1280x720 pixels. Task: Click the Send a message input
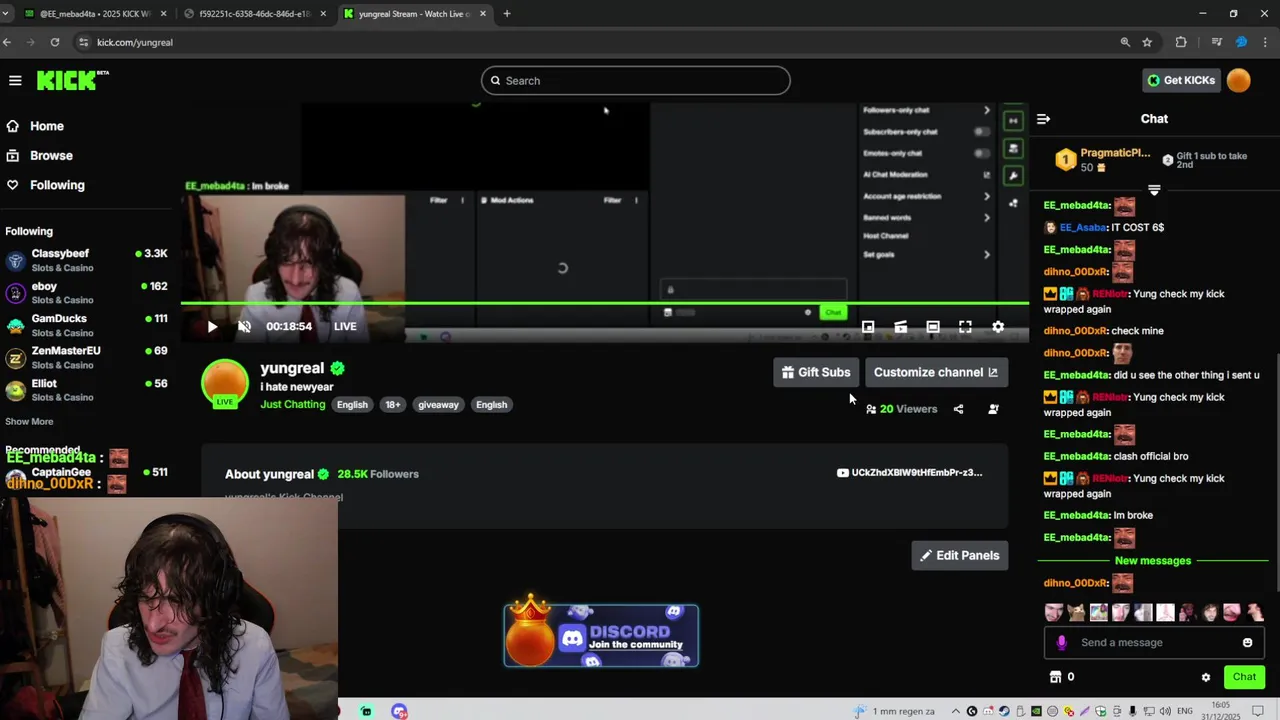(x=1154, y=643)
